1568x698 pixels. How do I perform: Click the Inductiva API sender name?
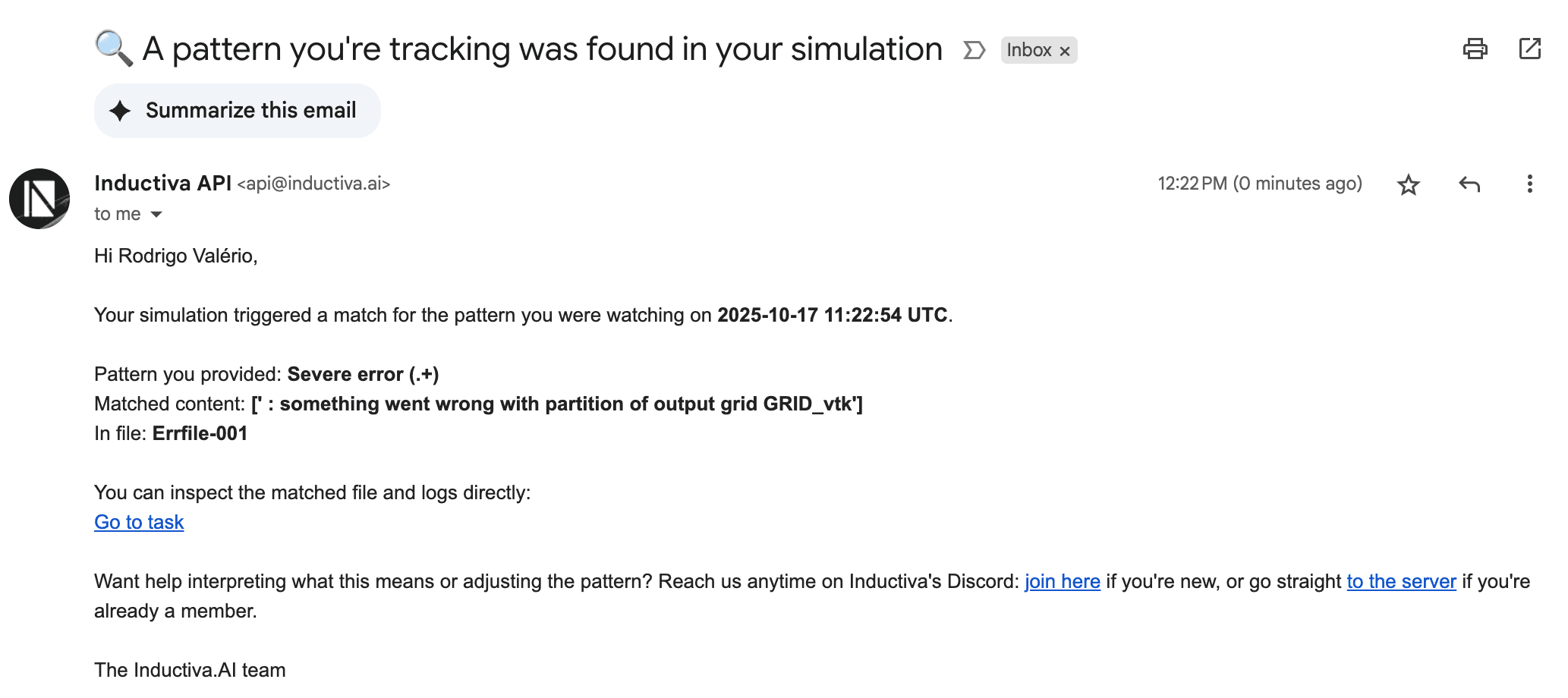pos(162,183)
